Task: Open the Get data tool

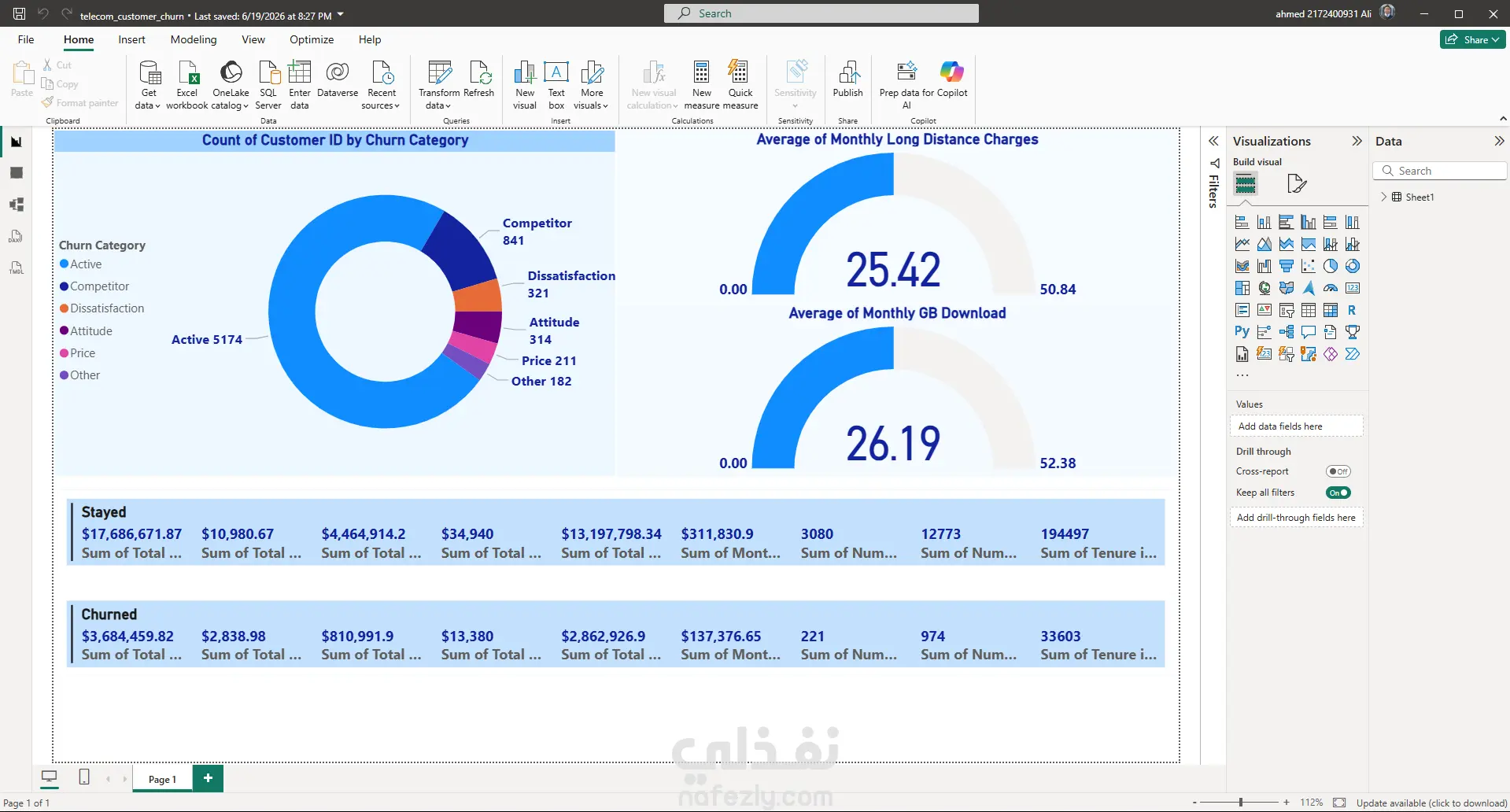Action: pyautogui.click(x=148, y=84)
